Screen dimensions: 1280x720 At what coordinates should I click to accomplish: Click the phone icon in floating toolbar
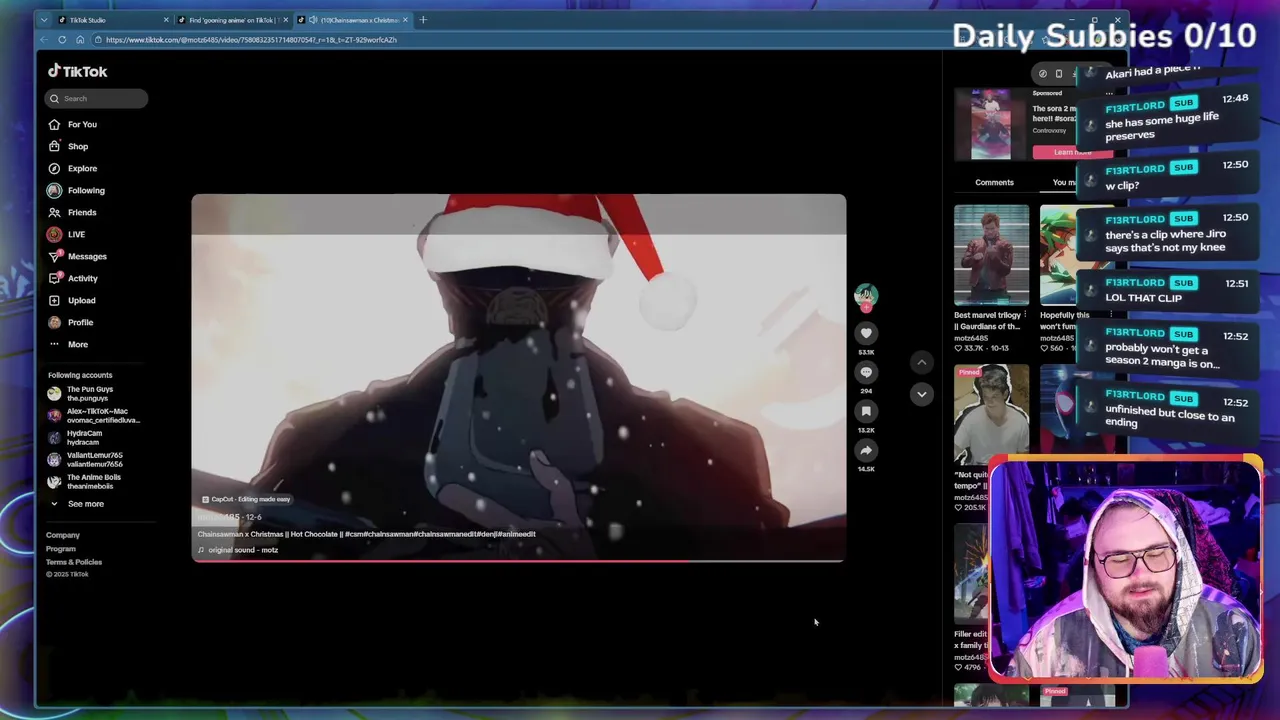tap(1059, 73)
